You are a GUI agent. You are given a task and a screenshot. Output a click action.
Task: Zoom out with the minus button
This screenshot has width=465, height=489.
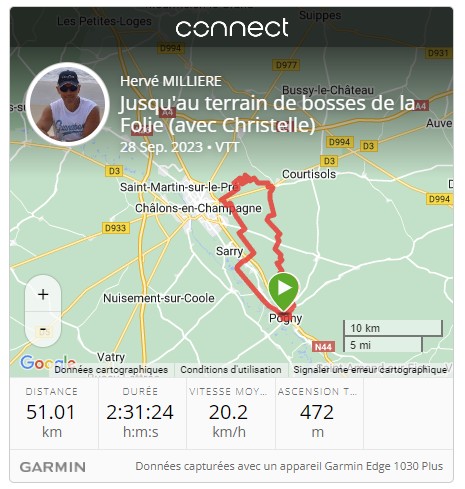pos(43,329)
